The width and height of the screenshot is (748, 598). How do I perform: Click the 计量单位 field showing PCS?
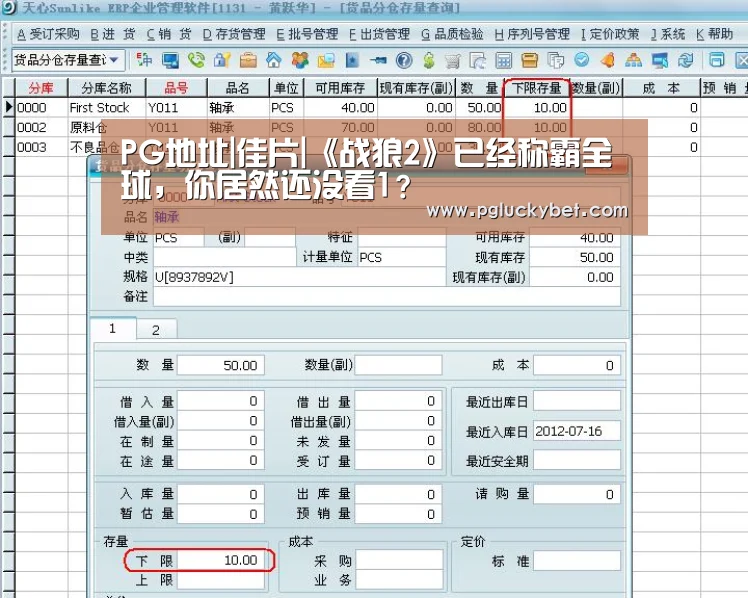pyautogui.click(x=401, y=258)
